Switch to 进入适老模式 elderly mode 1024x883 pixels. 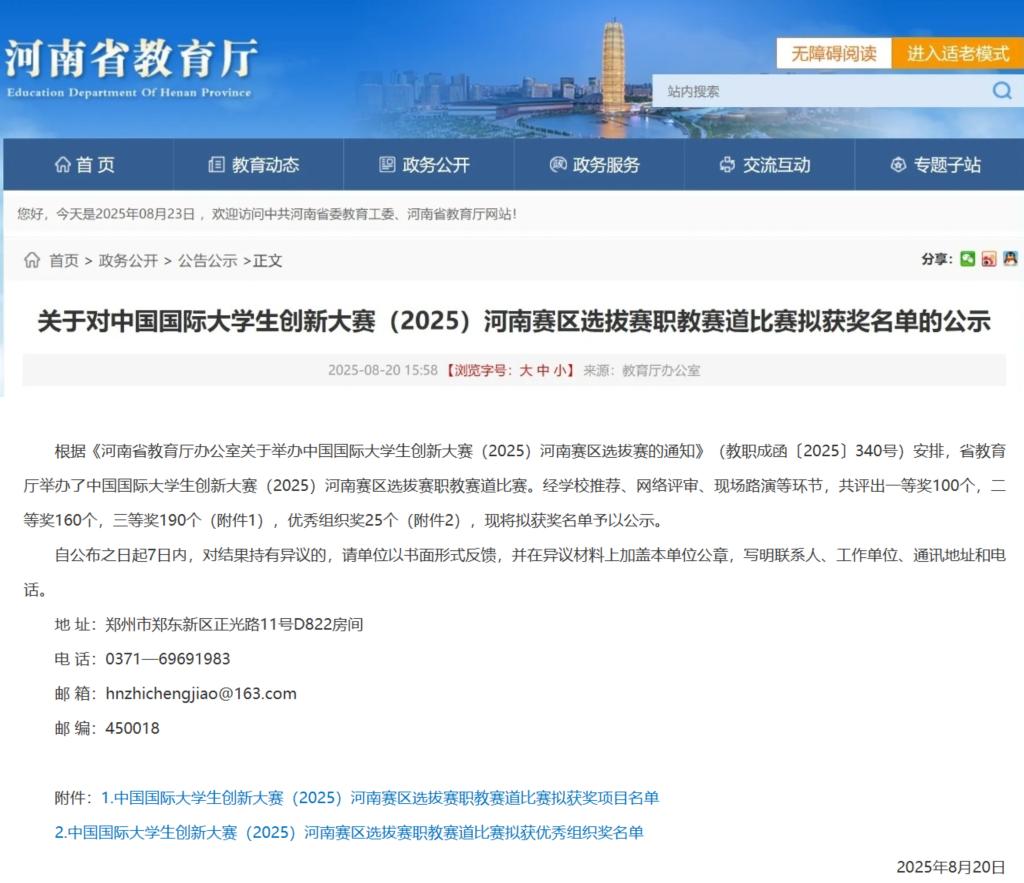click(x=958, y=54)
